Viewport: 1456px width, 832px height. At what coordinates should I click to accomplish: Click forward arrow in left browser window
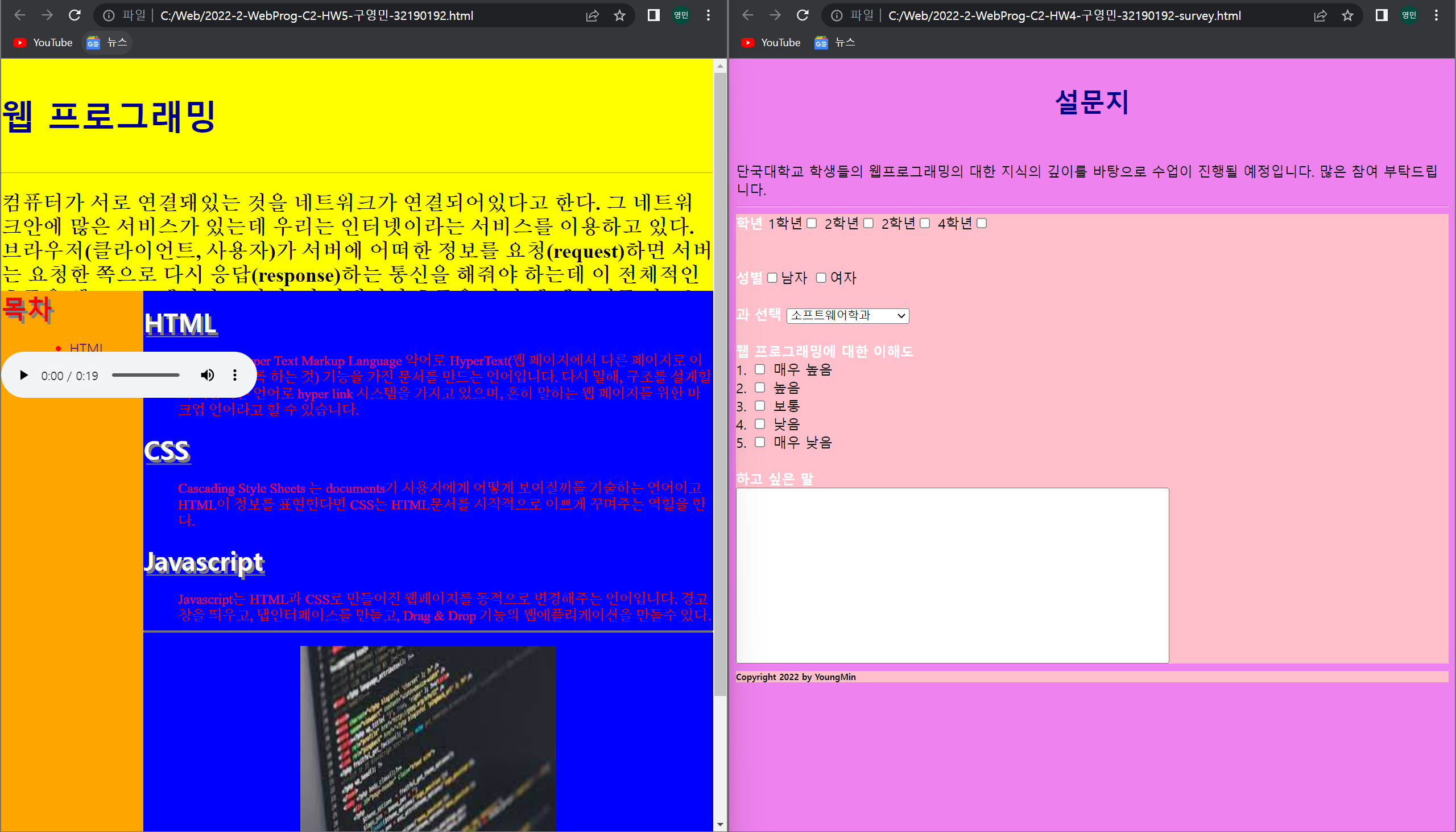point(47,15)
